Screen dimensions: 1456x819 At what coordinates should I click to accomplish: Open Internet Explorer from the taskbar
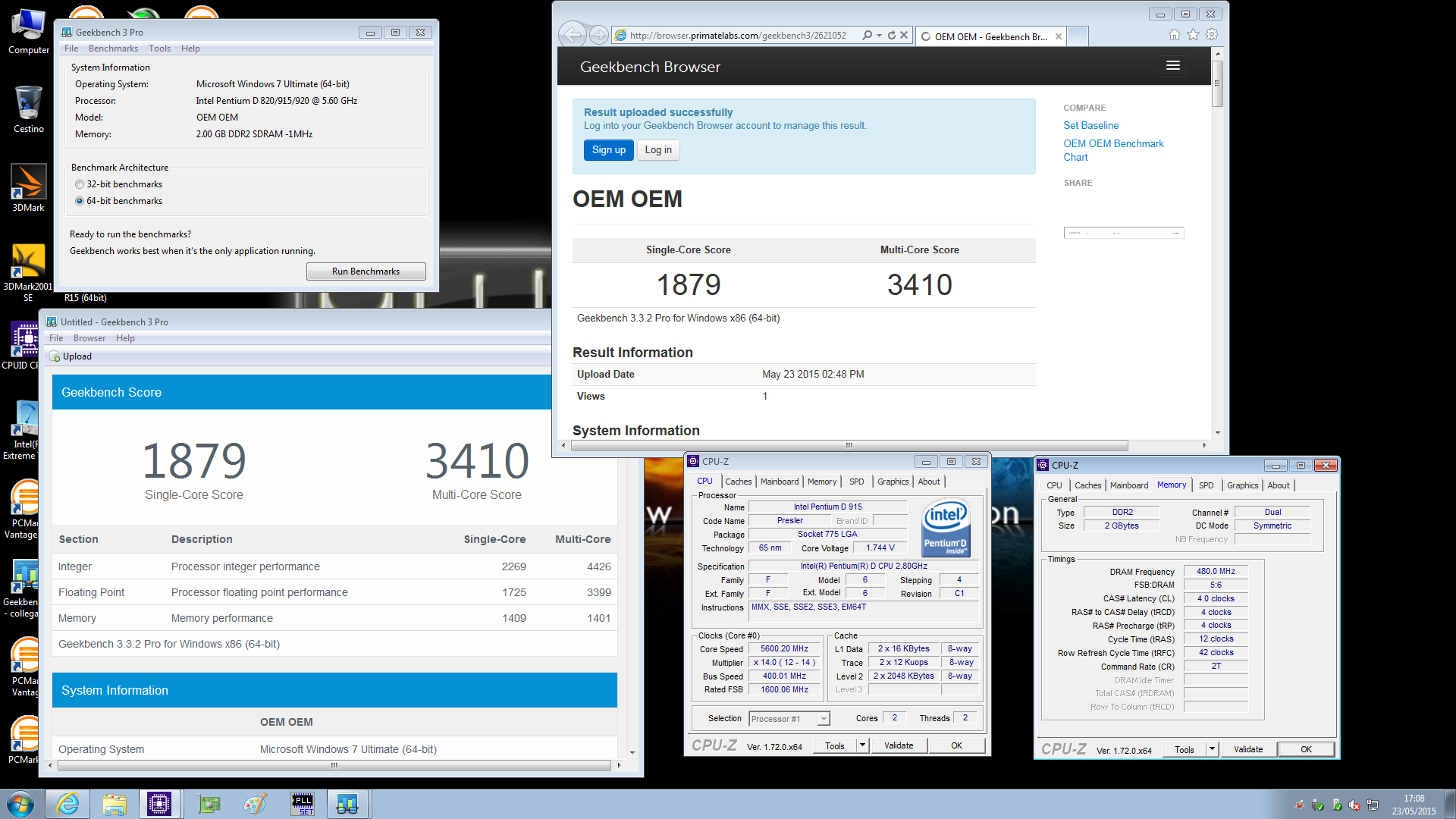(67, 804)
